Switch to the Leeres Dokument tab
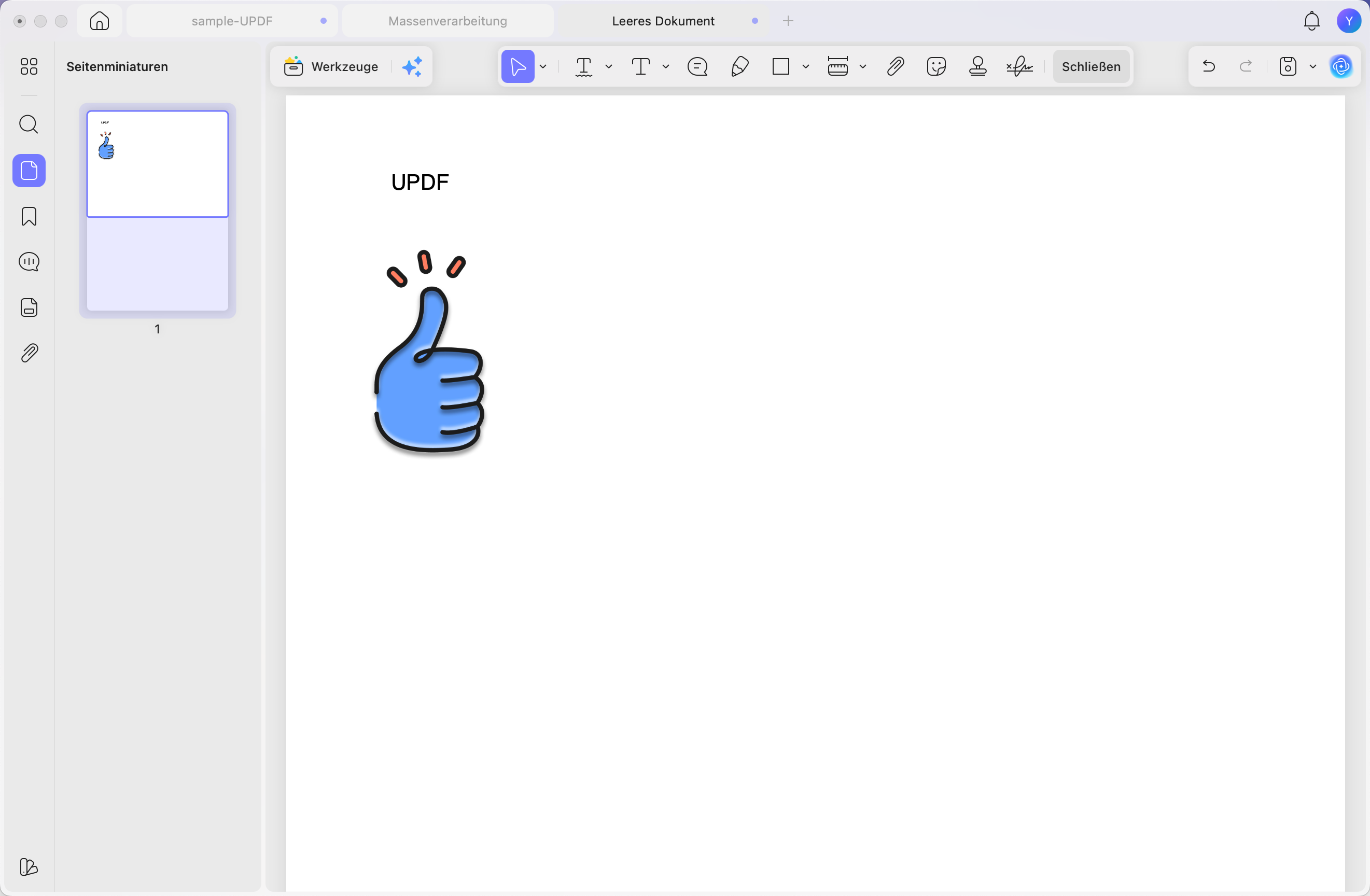Image resolution: width=1370 pixels, height=896 pixels. click(663, 21)
